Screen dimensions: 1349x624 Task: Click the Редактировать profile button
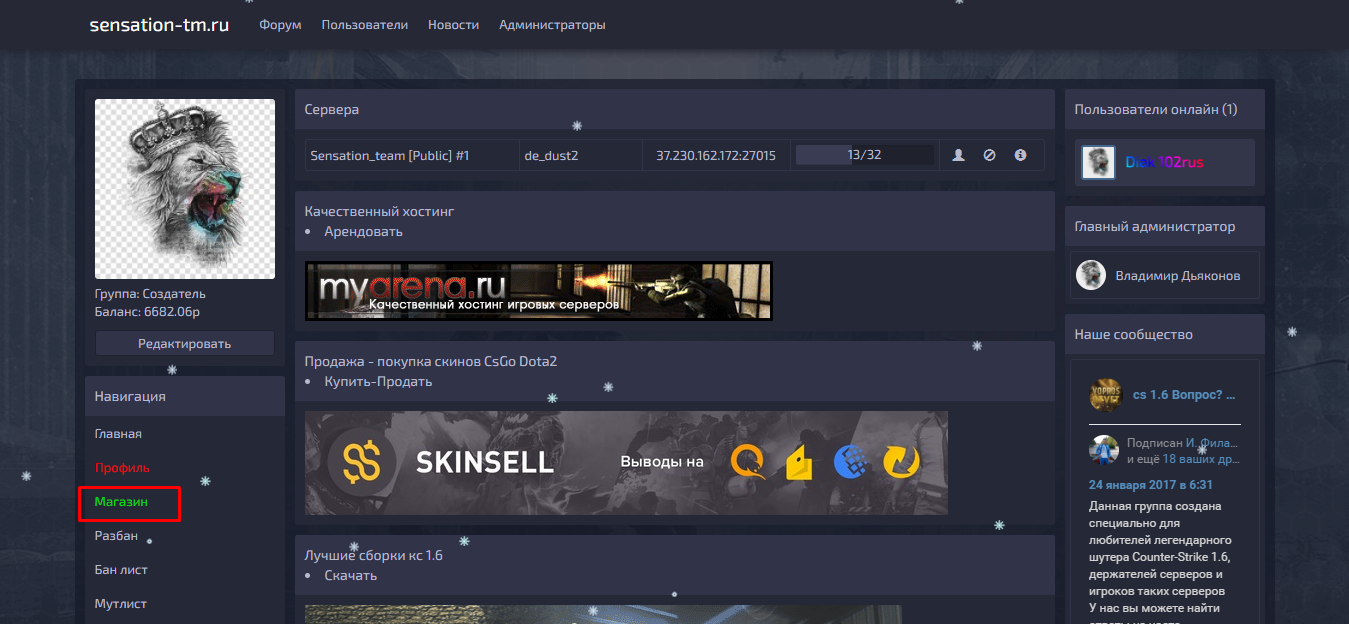point(185,343)
